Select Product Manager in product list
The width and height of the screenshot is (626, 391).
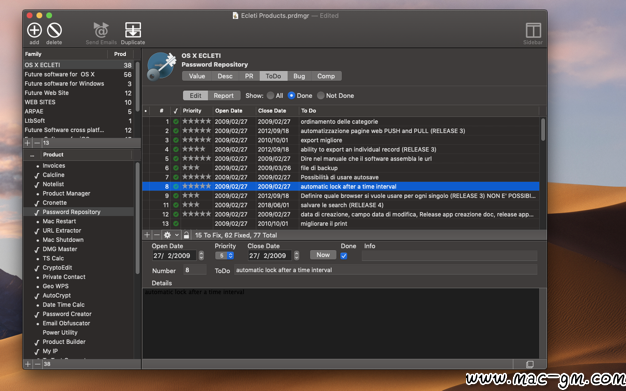click(66, 193)
